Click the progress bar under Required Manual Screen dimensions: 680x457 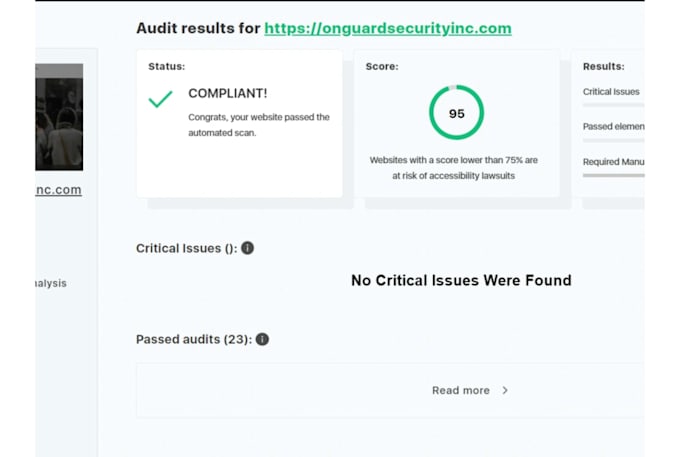tap(613, 175)
